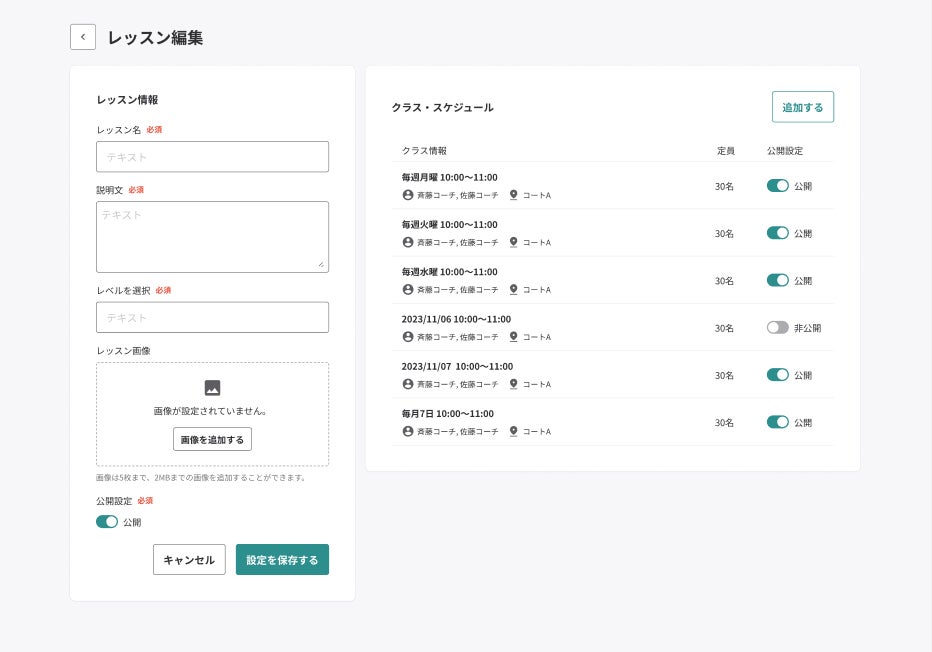Open the レベルを選択 selection field
932x652 pixels.
click(212, 317)
